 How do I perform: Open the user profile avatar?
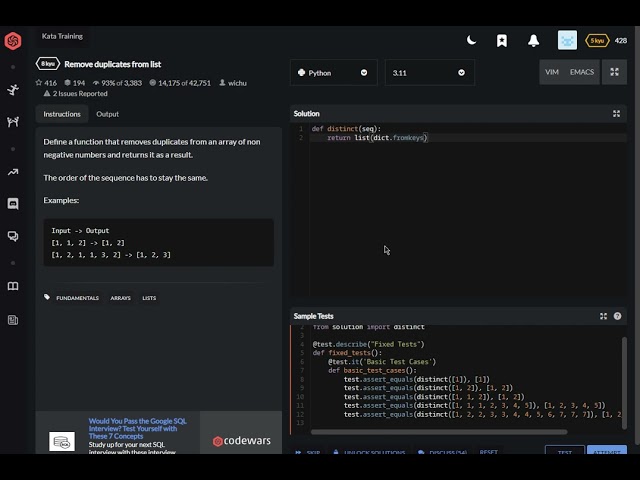(567, 40)
